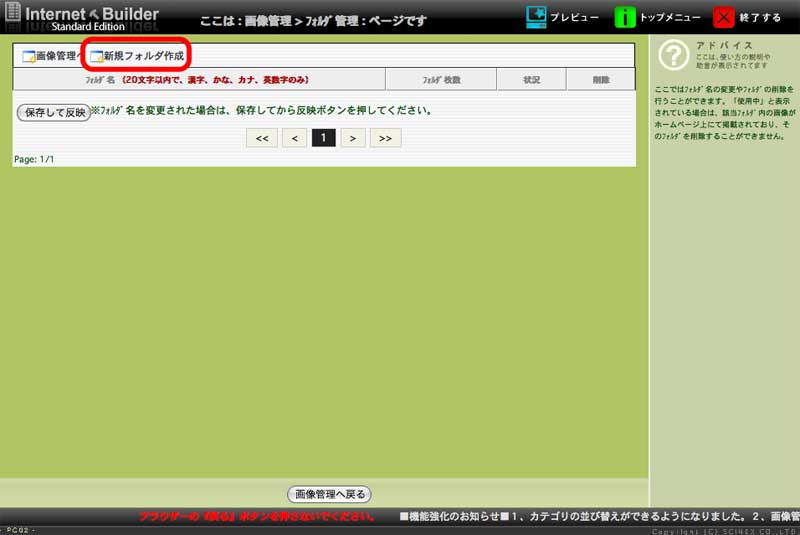This screenshot has height=535, width=800.
Task: Open the プレビュー preview icon
Action: pos(537,18)
